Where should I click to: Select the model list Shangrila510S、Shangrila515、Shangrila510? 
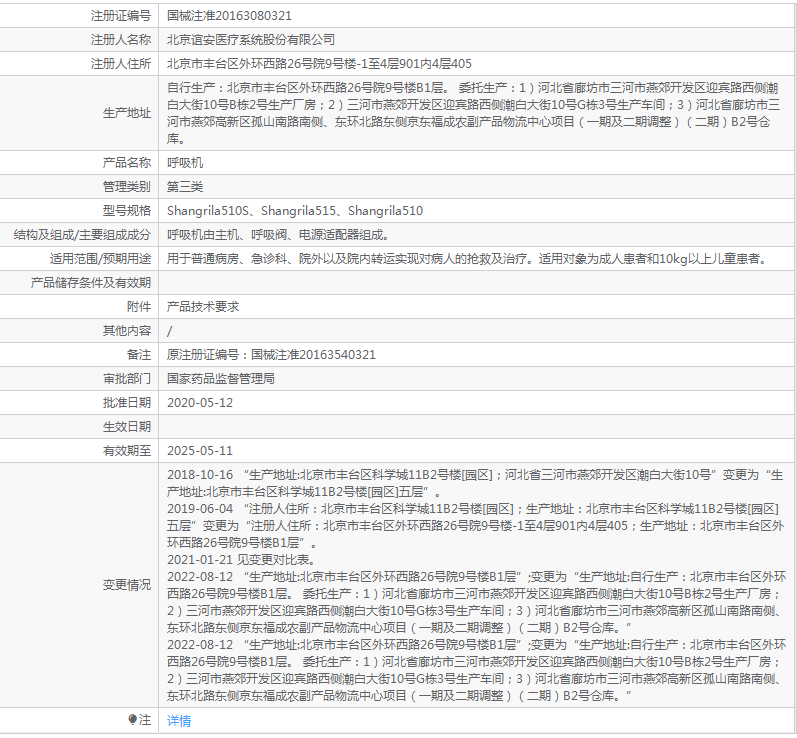pos(295,210)
